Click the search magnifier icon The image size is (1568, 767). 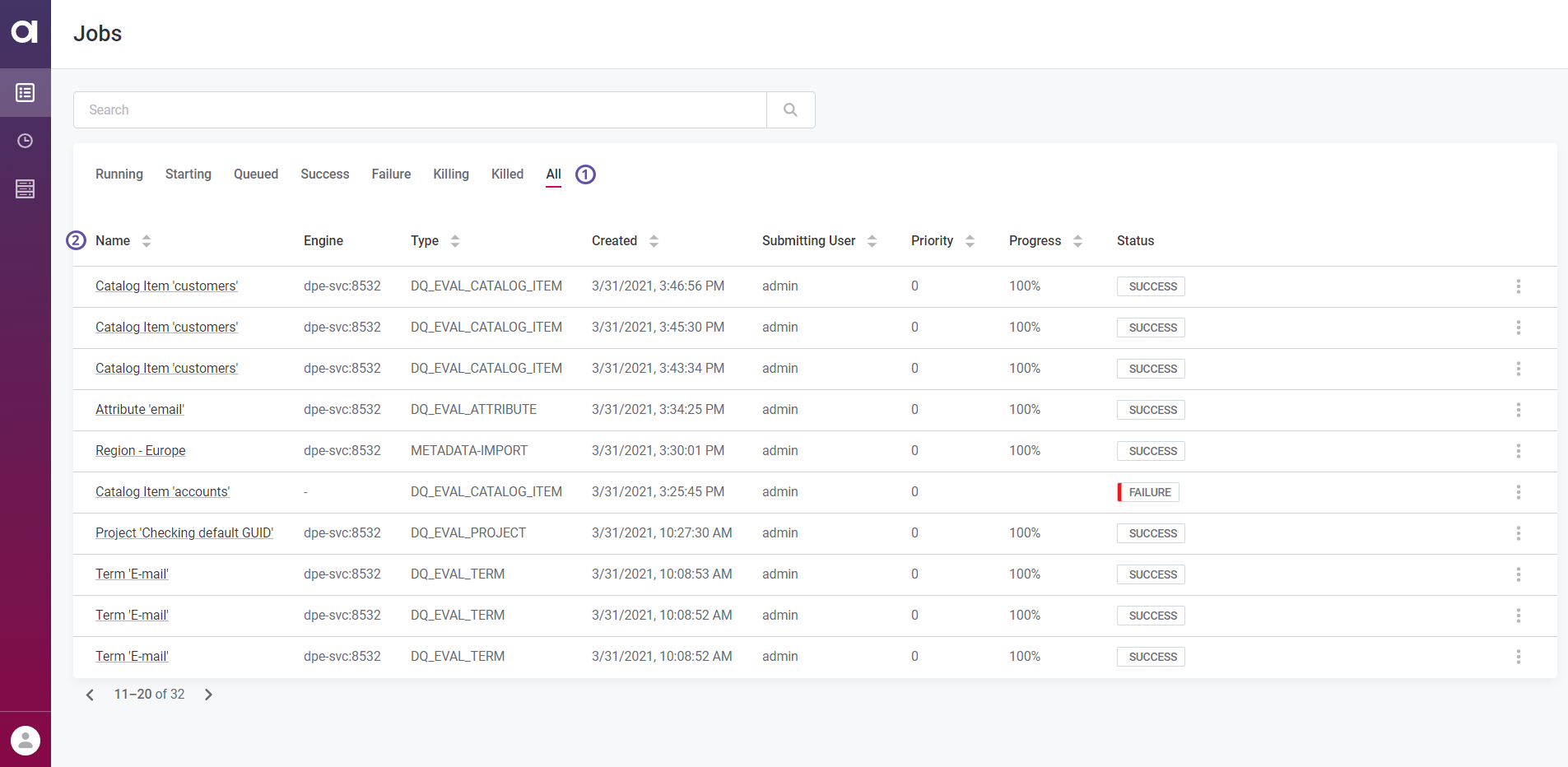[790, 109]
